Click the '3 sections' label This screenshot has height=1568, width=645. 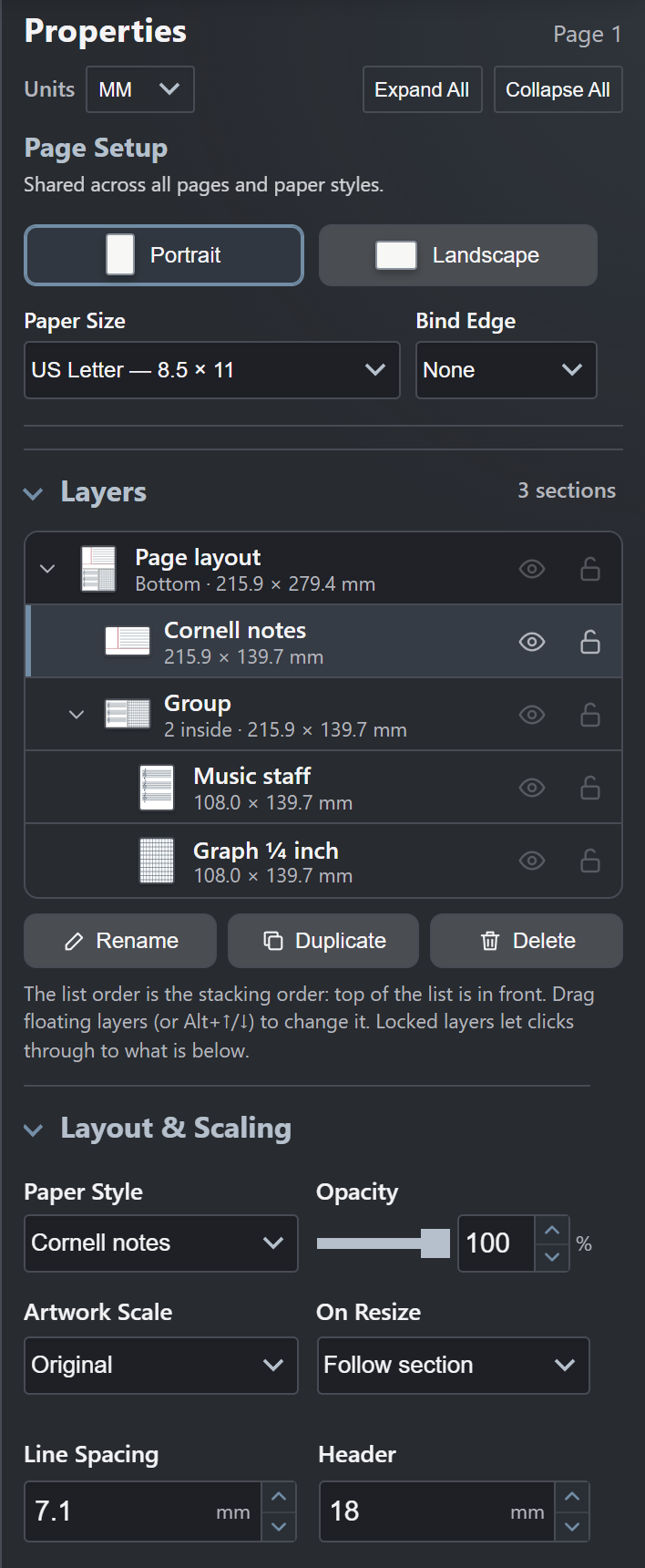click(x=567, y=490)
